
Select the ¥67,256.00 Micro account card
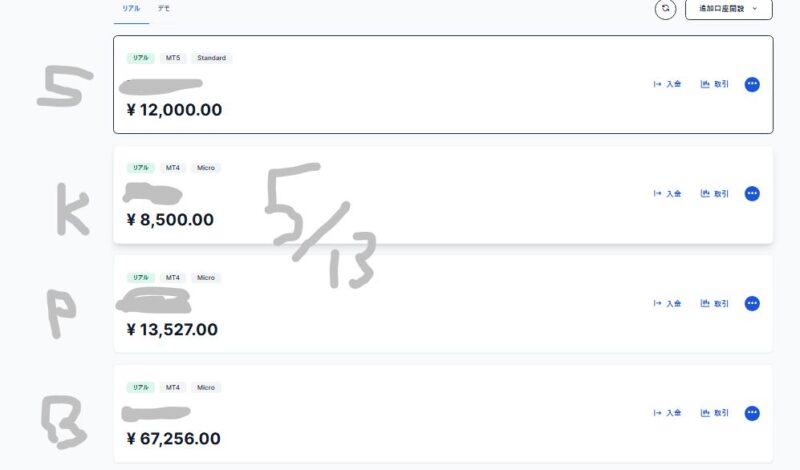coord(443,414)
